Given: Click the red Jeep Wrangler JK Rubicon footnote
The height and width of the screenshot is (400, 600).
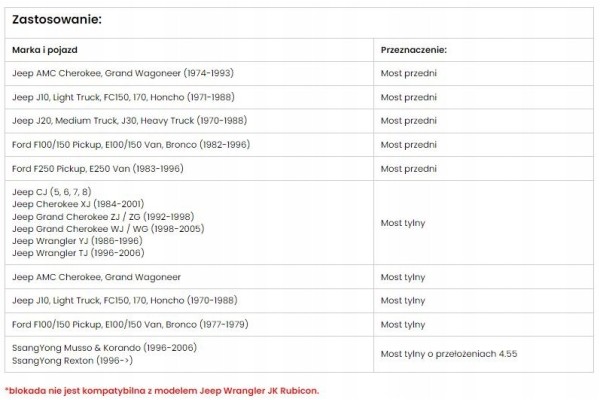Looking at the screenshot, I should 162,390.
